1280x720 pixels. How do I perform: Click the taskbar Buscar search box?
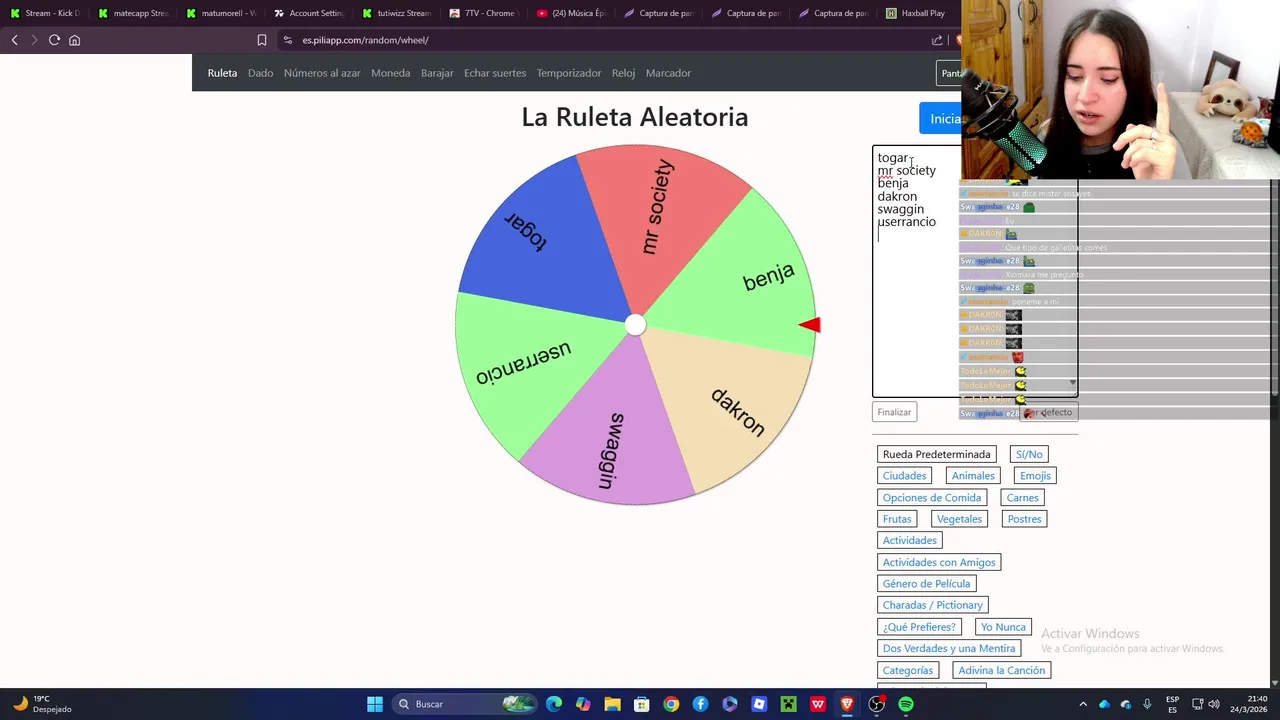coord(463,704)
